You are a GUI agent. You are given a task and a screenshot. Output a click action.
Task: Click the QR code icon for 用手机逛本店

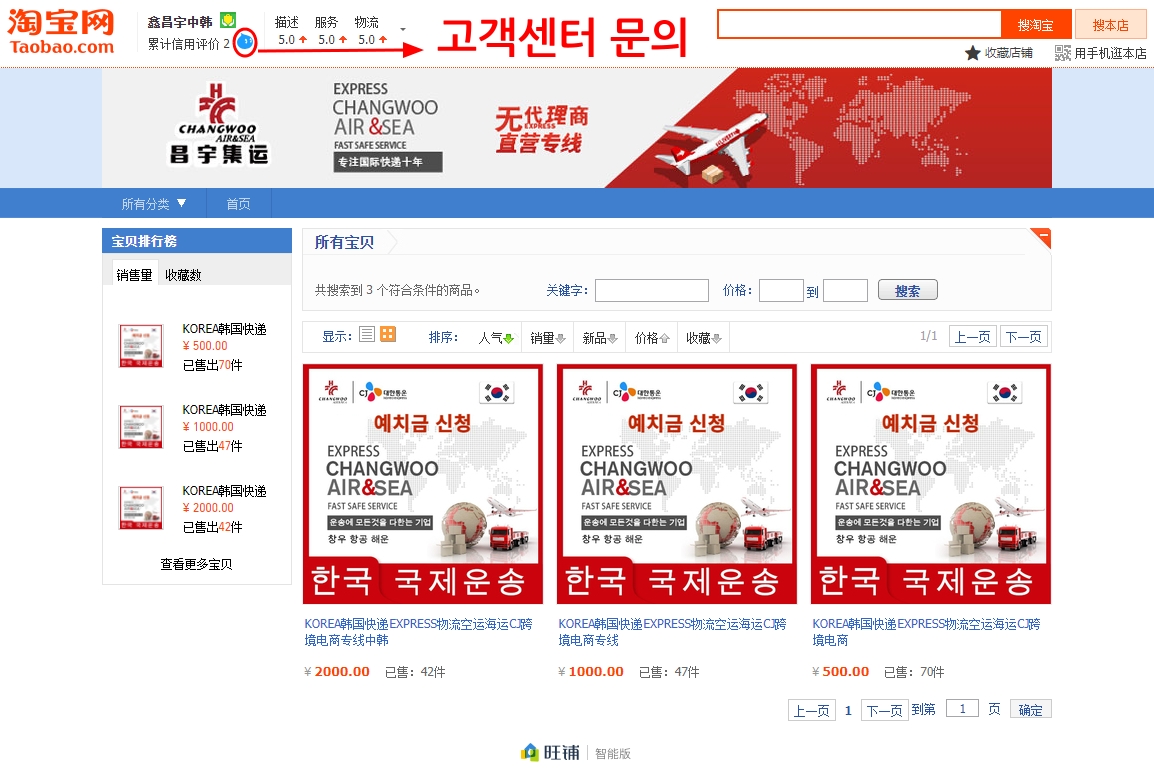coord(1062,53)
